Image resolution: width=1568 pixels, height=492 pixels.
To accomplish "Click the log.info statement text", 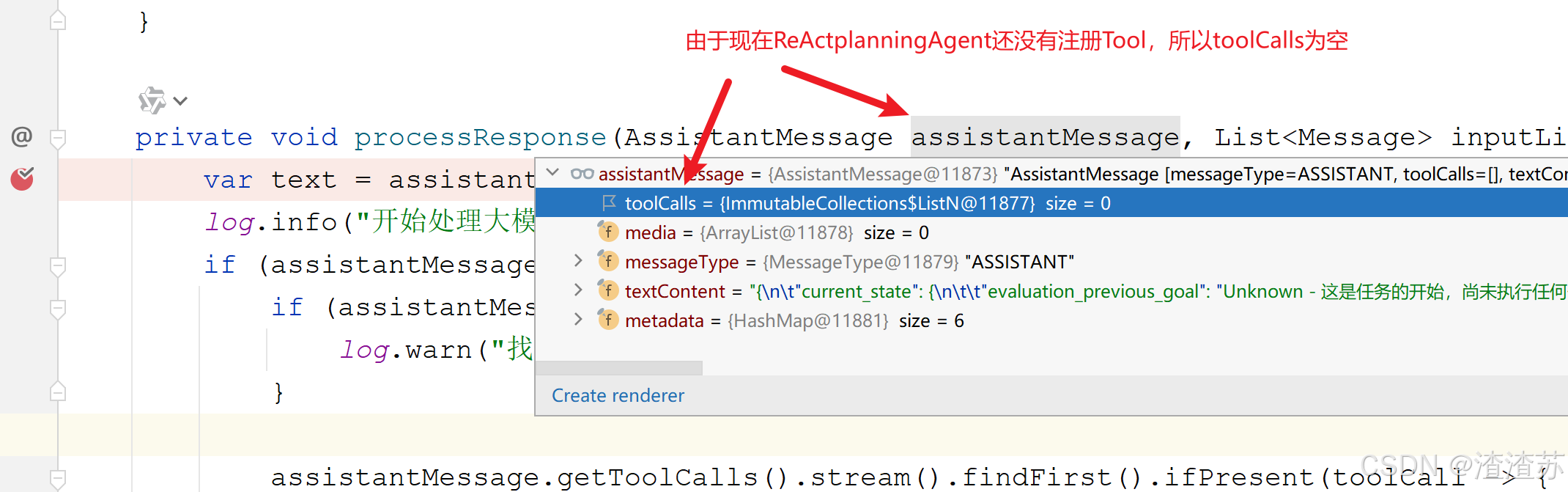I will coord(370,222).
